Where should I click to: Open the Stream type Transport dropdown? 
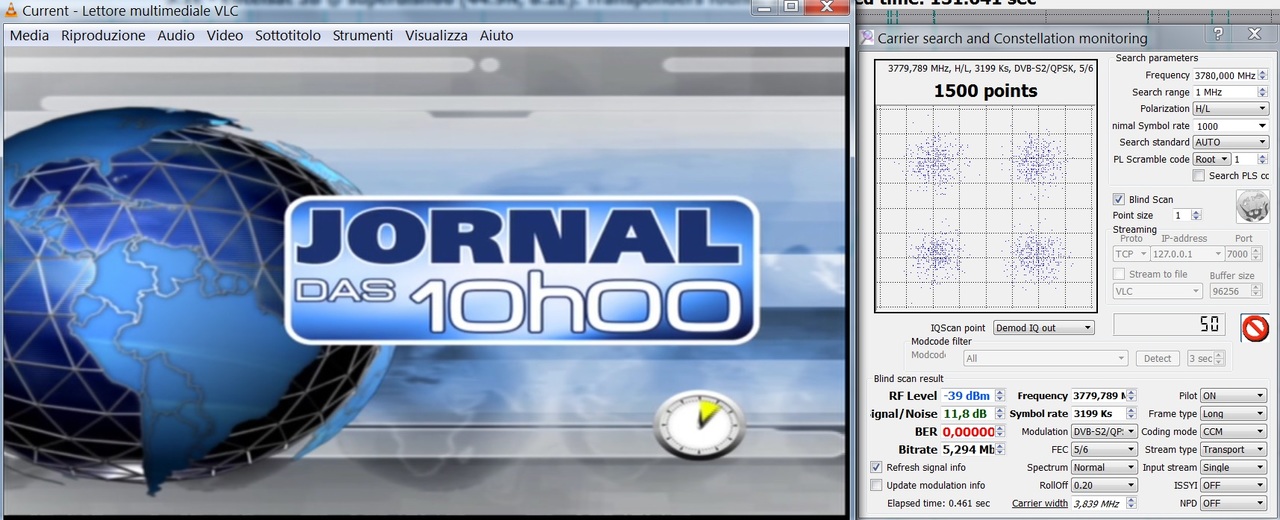pos(1233,450)
